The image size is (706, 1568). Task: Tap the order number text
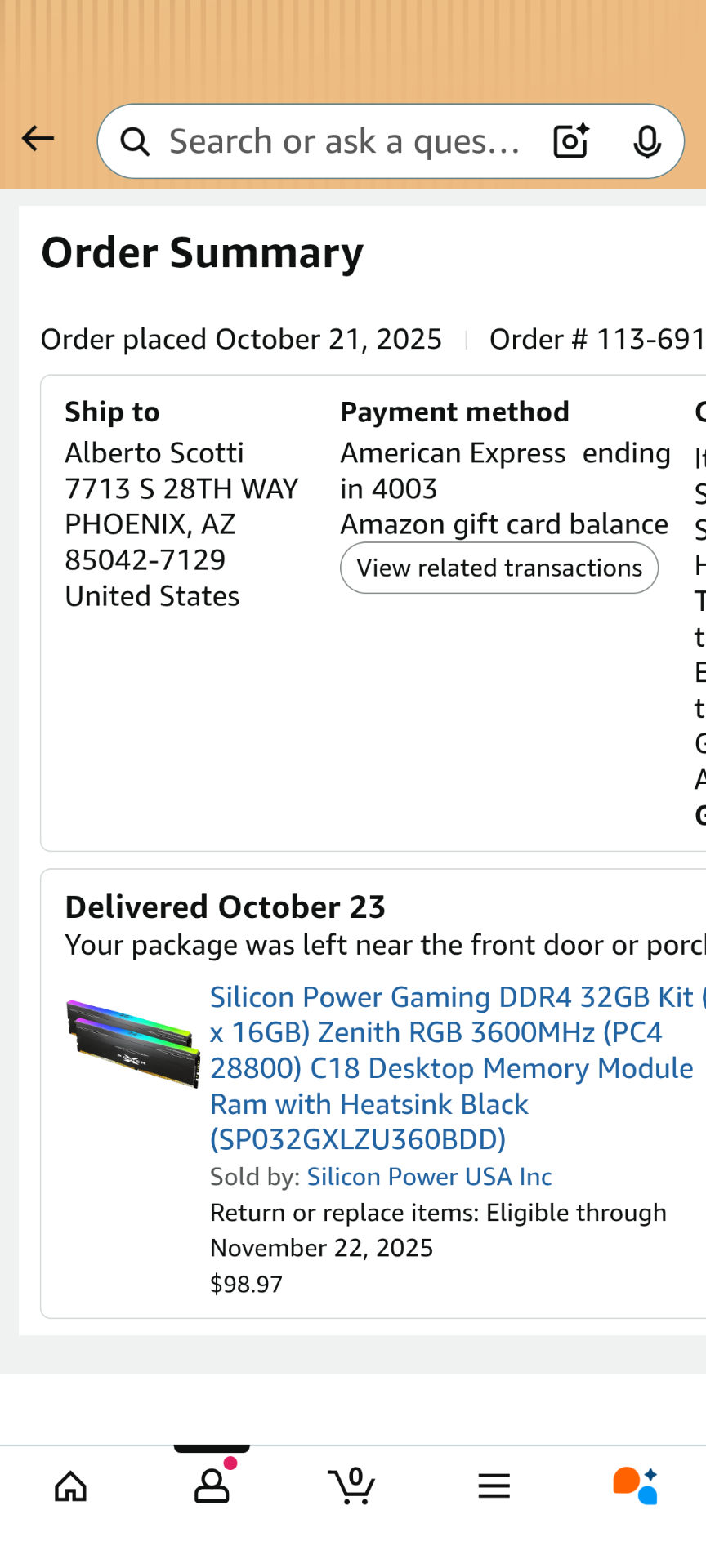coord(597,339)
